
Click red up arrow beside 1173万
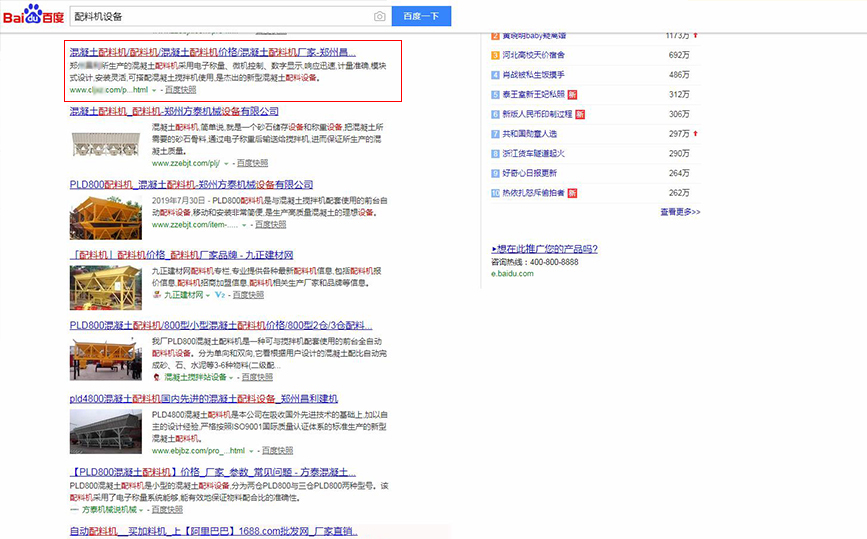pos(696,35)
